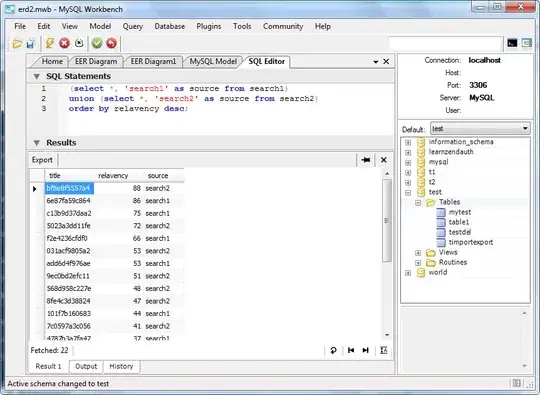This screenshot has height=395, width=540.
Task: Switch to the EER Diagram1 tab
Action: pos(153,61)
